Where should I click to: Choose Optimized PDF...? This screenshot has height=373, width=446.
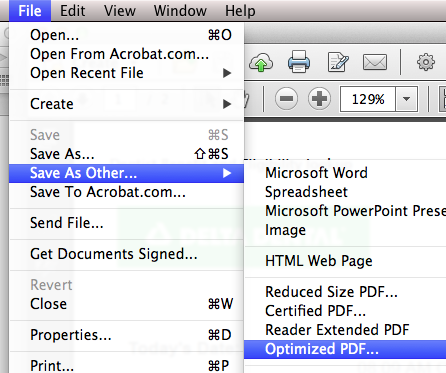(345, 349)
